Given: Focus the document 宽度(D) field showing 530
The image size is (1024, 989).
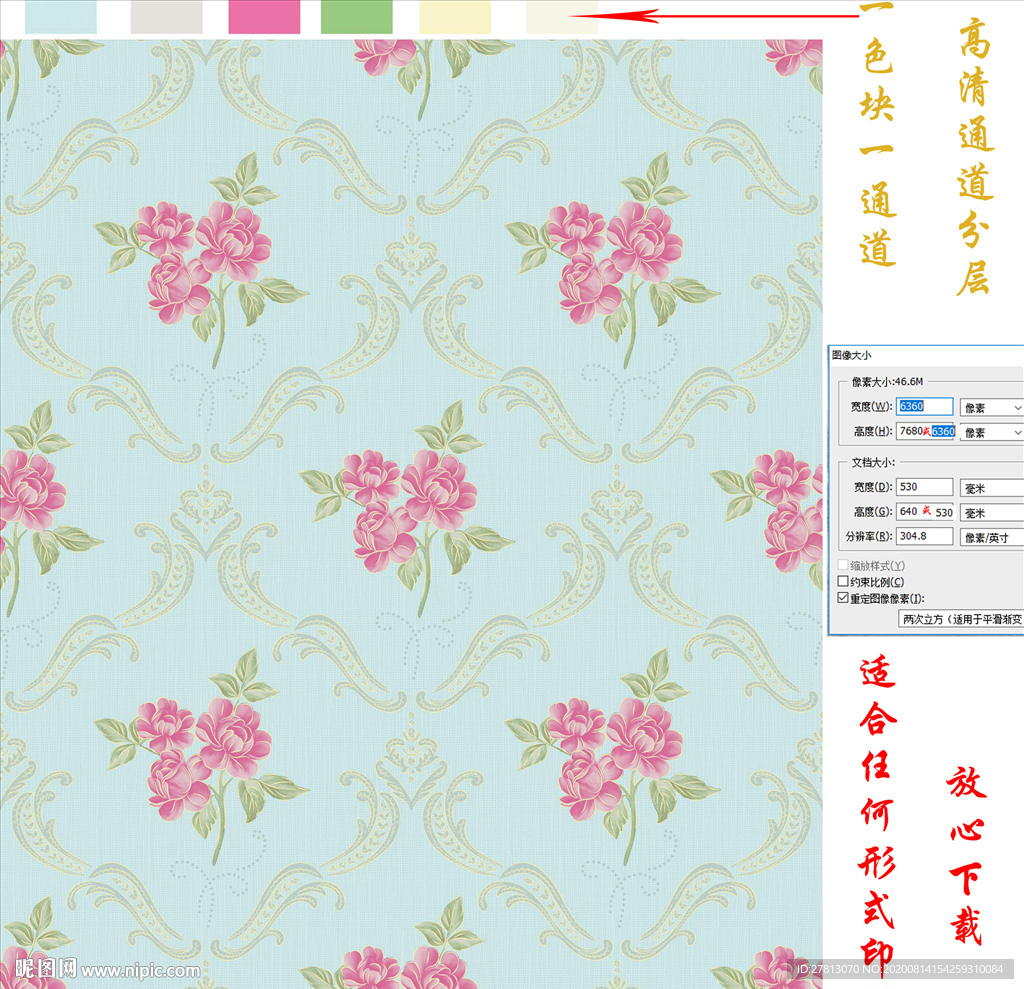Looking at the screenshot, I should (x=925, y=487).
